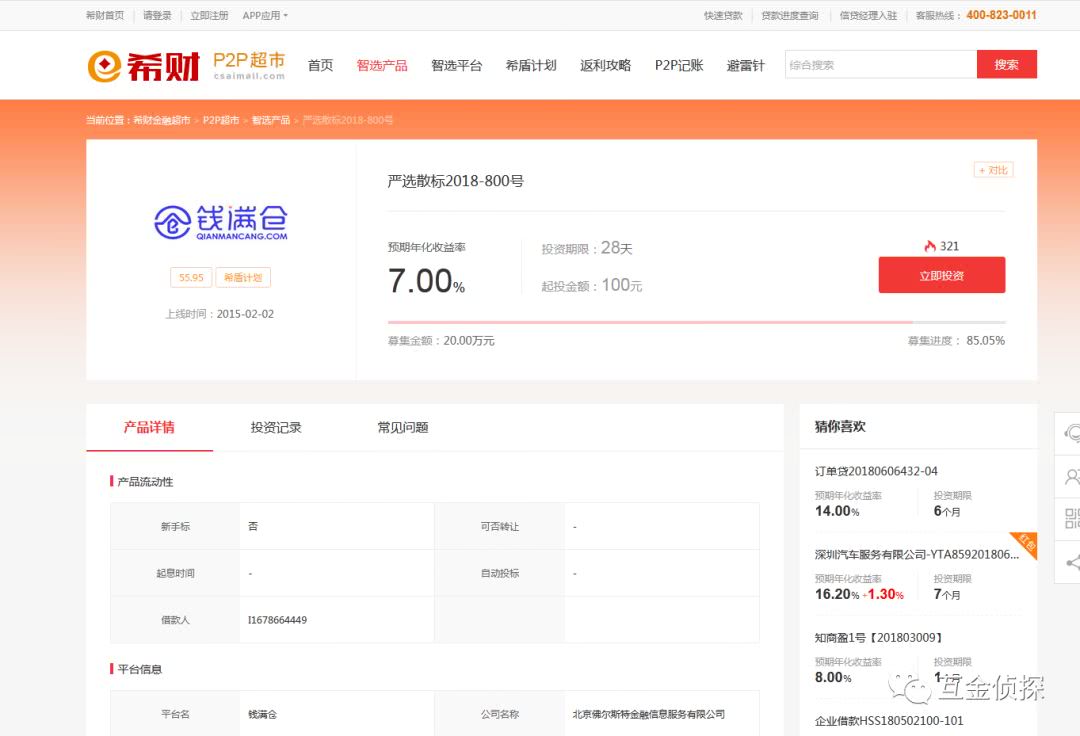Open 深圳汽车服务有限公司 recommended product
This screenshot has width=1080, height=736.
[x=917, y=554]
